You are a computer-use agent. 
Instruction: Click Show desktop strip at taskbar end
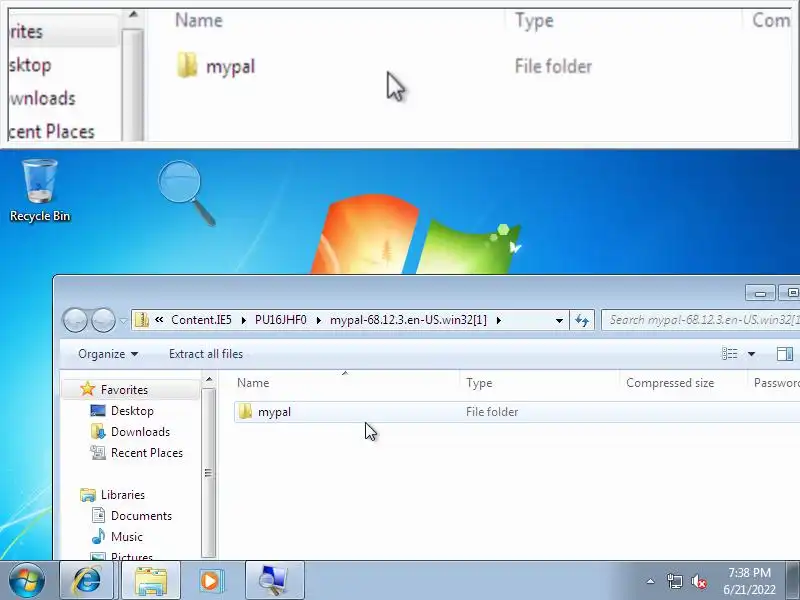(794, 580)
